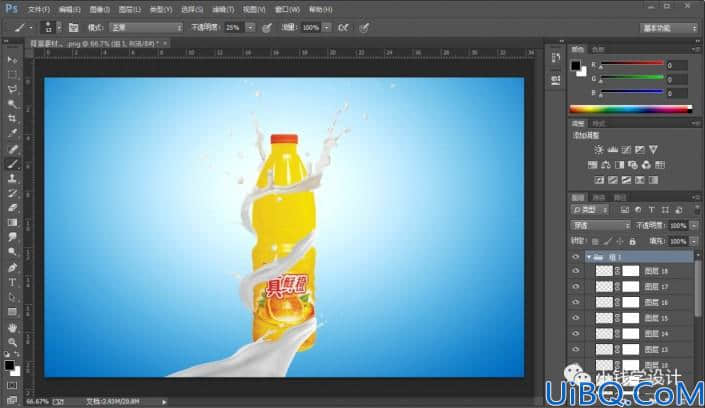Collapse the 组 1 group
This screenshot has height=408, width=705.
coord(589,257)
